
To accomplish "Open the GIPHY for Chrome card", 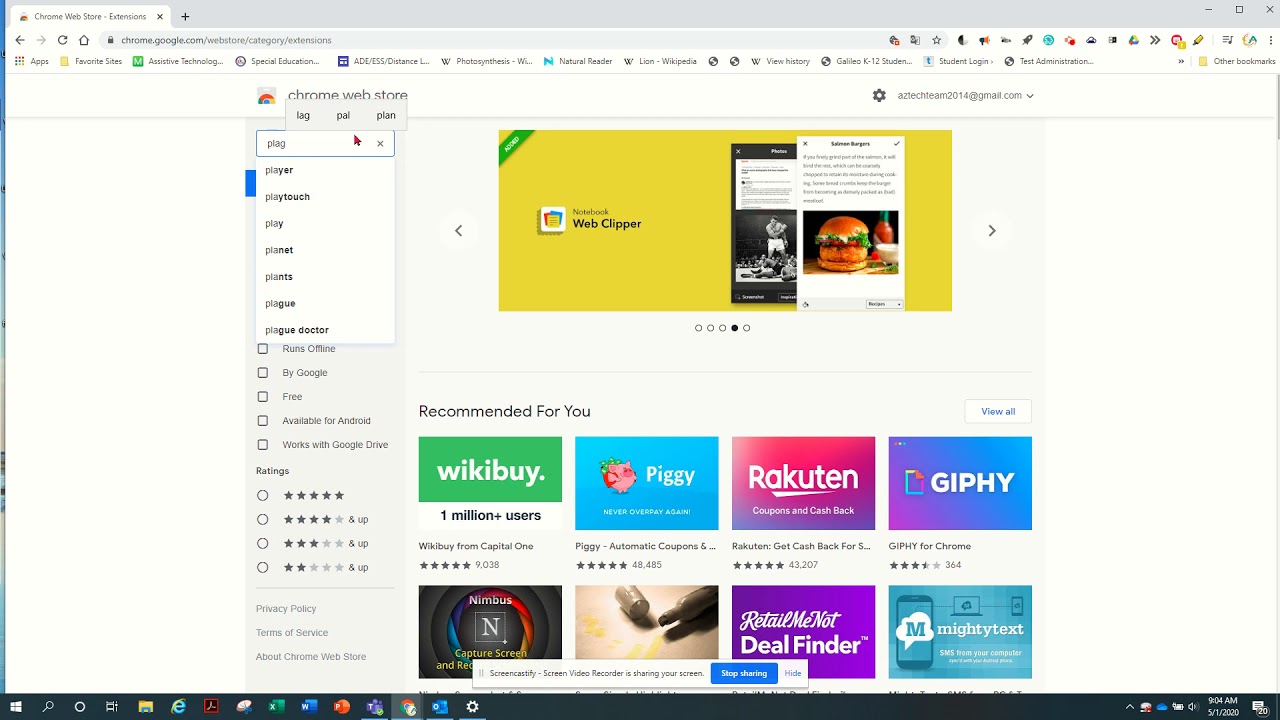I will tap(960, 504).
